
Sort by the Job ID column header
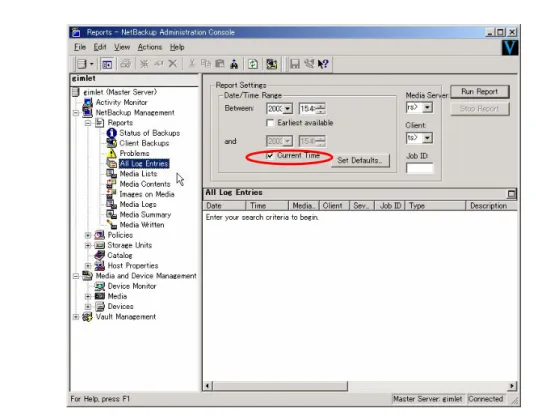tap(390, 206)
